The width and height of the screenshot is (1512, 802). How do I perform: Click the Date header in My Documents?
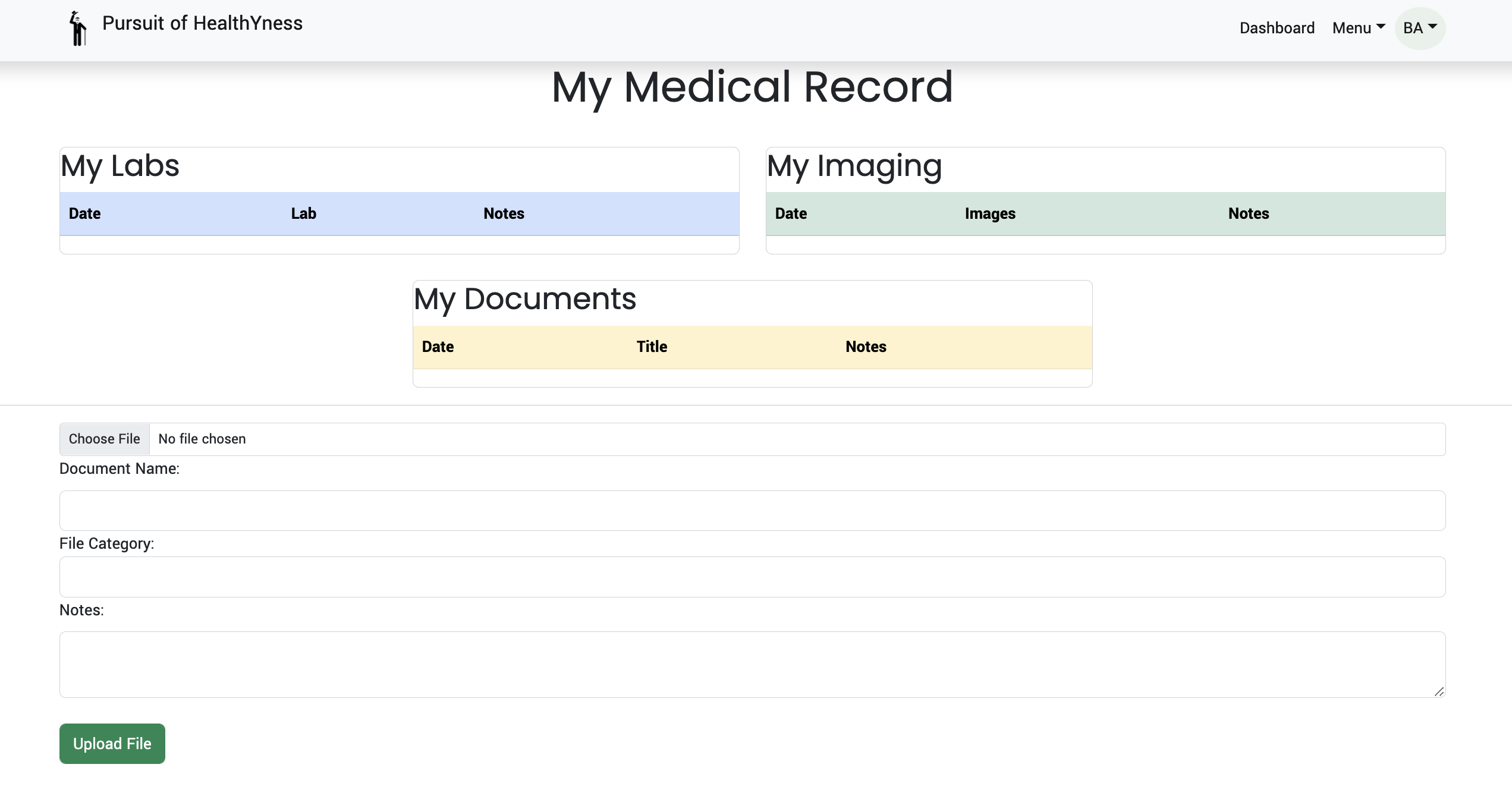coord(438,347)
